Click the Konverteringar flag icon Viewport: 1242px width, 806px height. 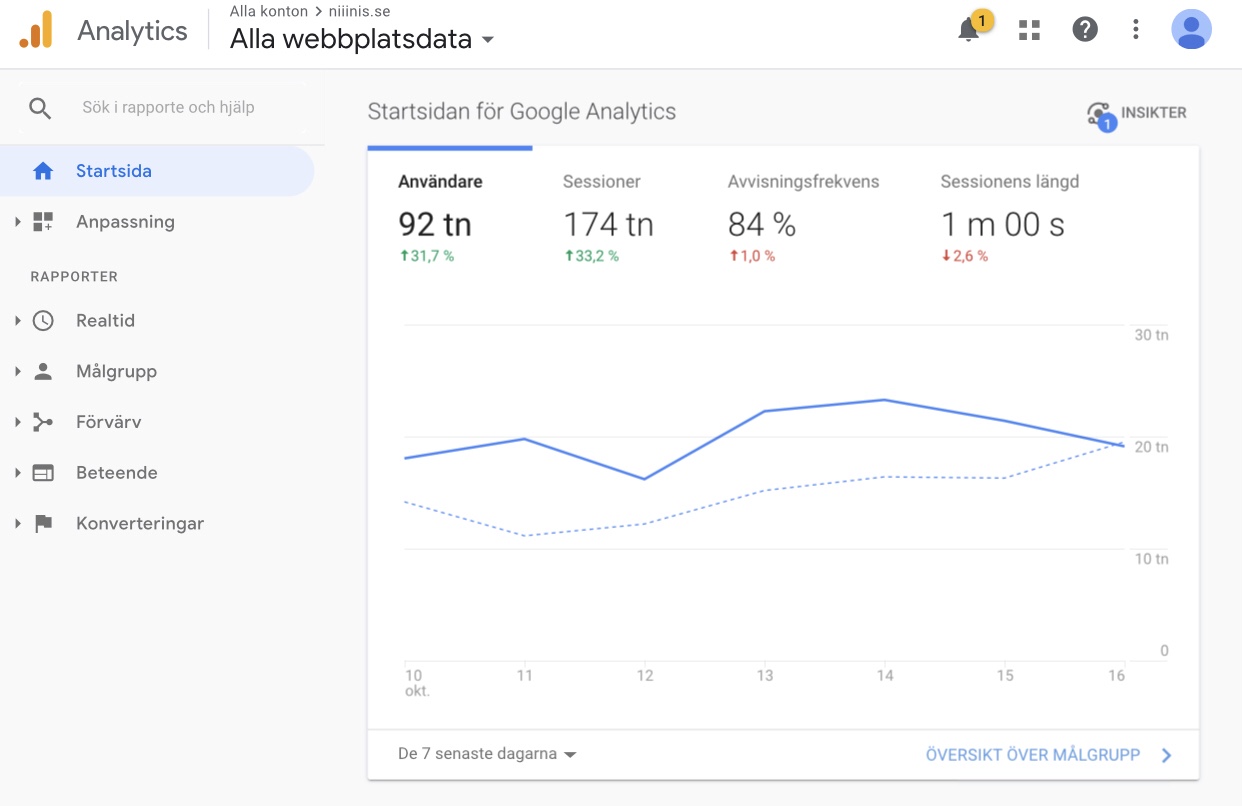point(43,524)
